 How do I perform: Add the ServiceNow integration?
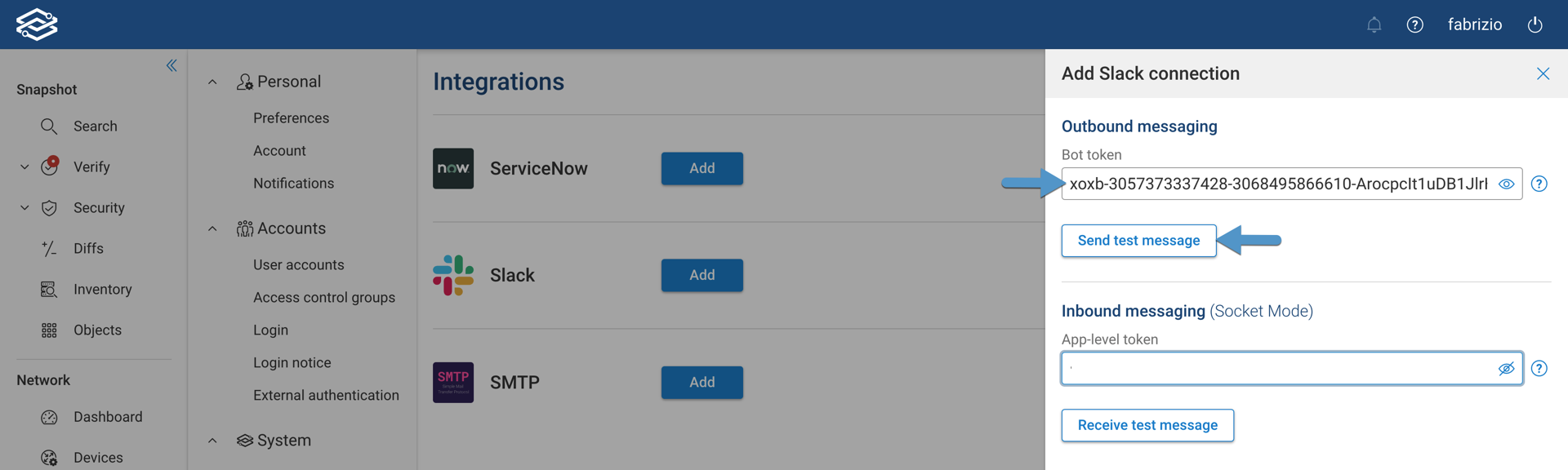click(x=702, y=169)
